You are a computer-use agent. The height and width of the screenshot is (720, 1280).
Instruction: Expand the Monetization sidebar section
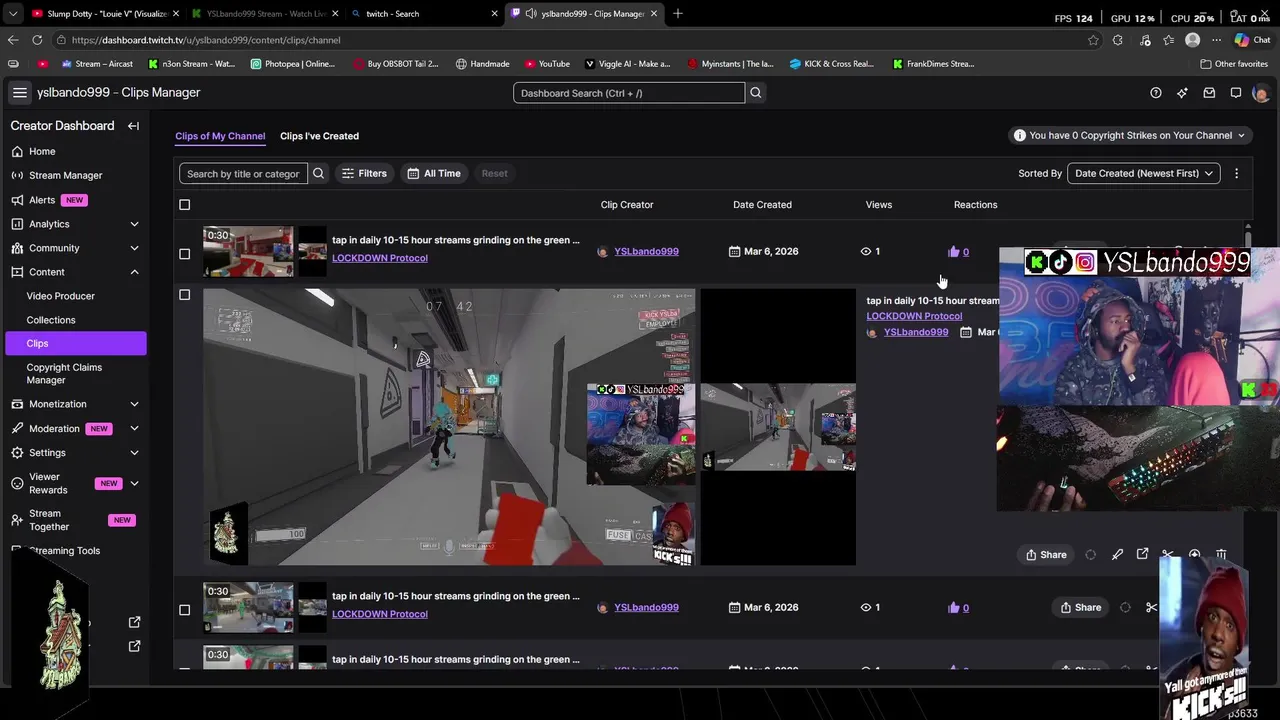134,404
